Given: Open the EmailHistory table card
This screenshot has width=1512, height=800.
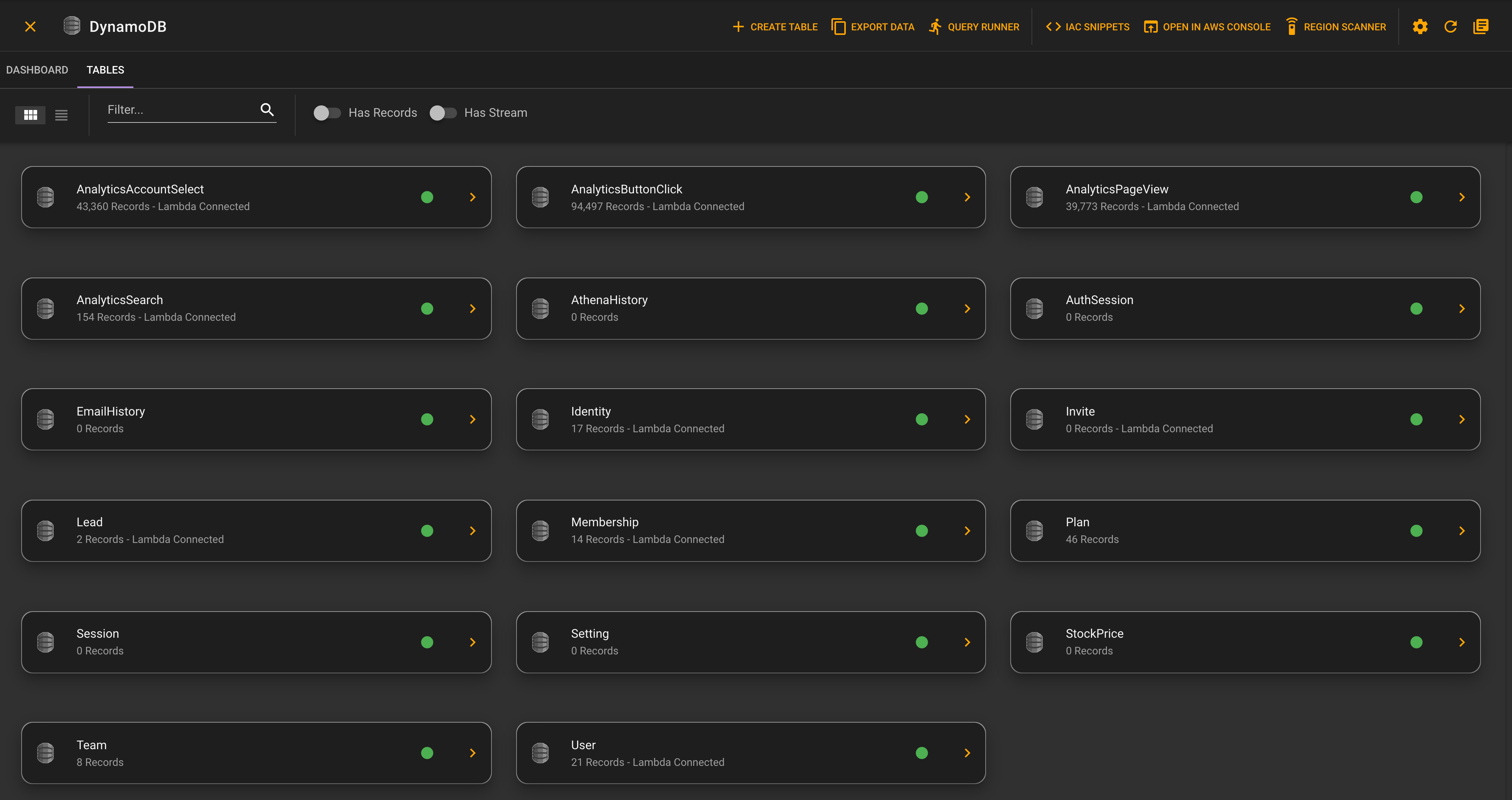Looking at the screenshot, I should pos(257,419).
